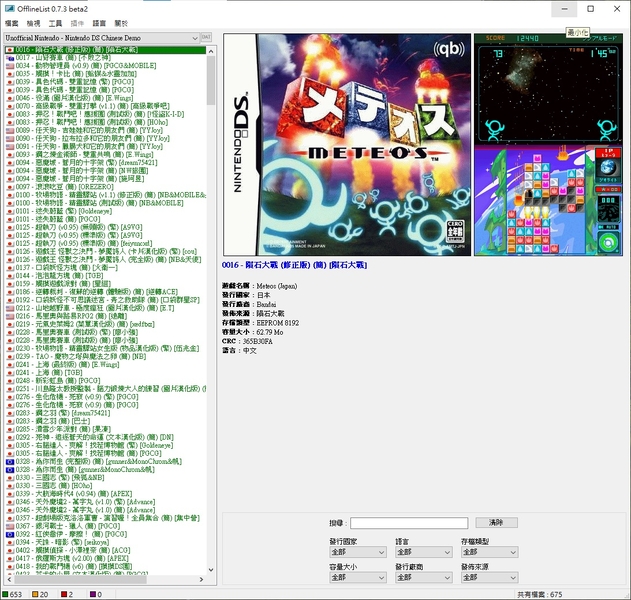Click the 清除 button next to search

[496, 523]
